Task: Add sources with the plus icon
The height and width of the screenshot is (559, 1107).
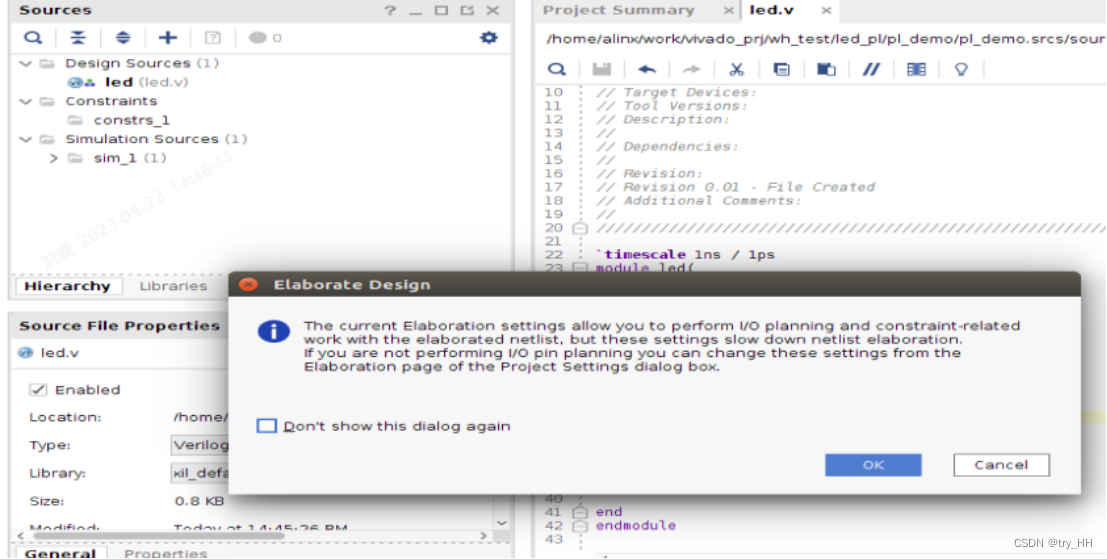Action: (167, 37)
